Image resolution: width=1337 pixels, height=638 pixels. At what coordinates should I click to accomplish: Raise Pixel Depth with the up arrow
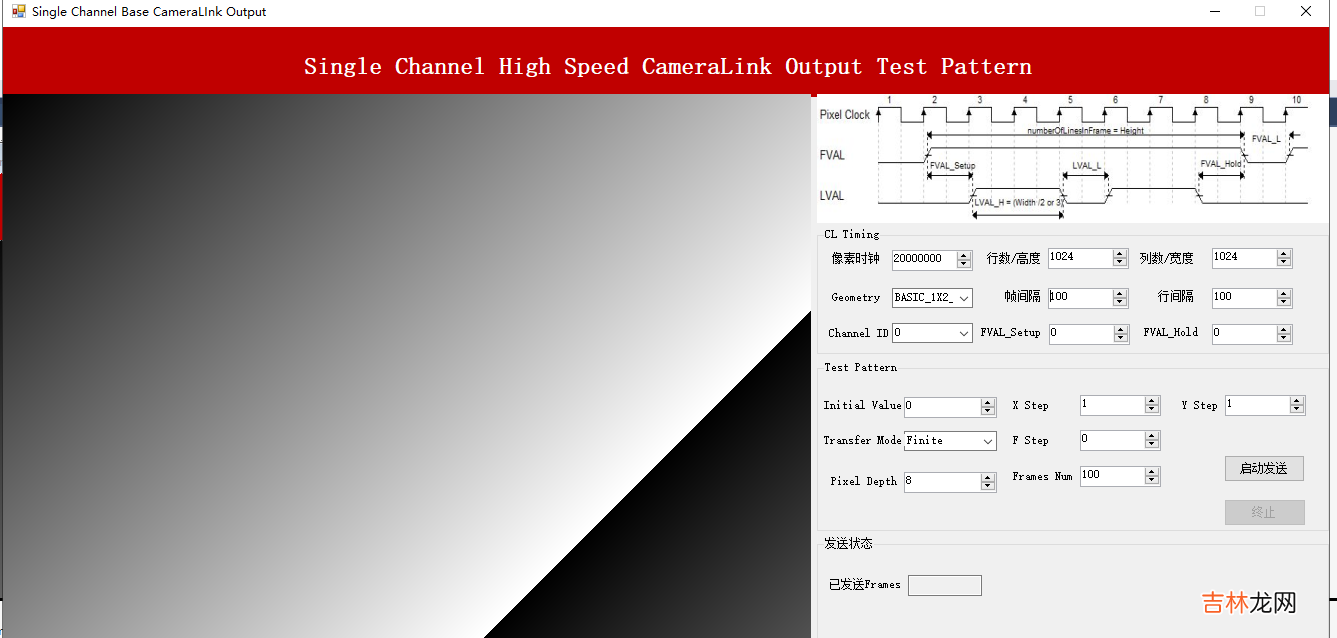[988, 478]
